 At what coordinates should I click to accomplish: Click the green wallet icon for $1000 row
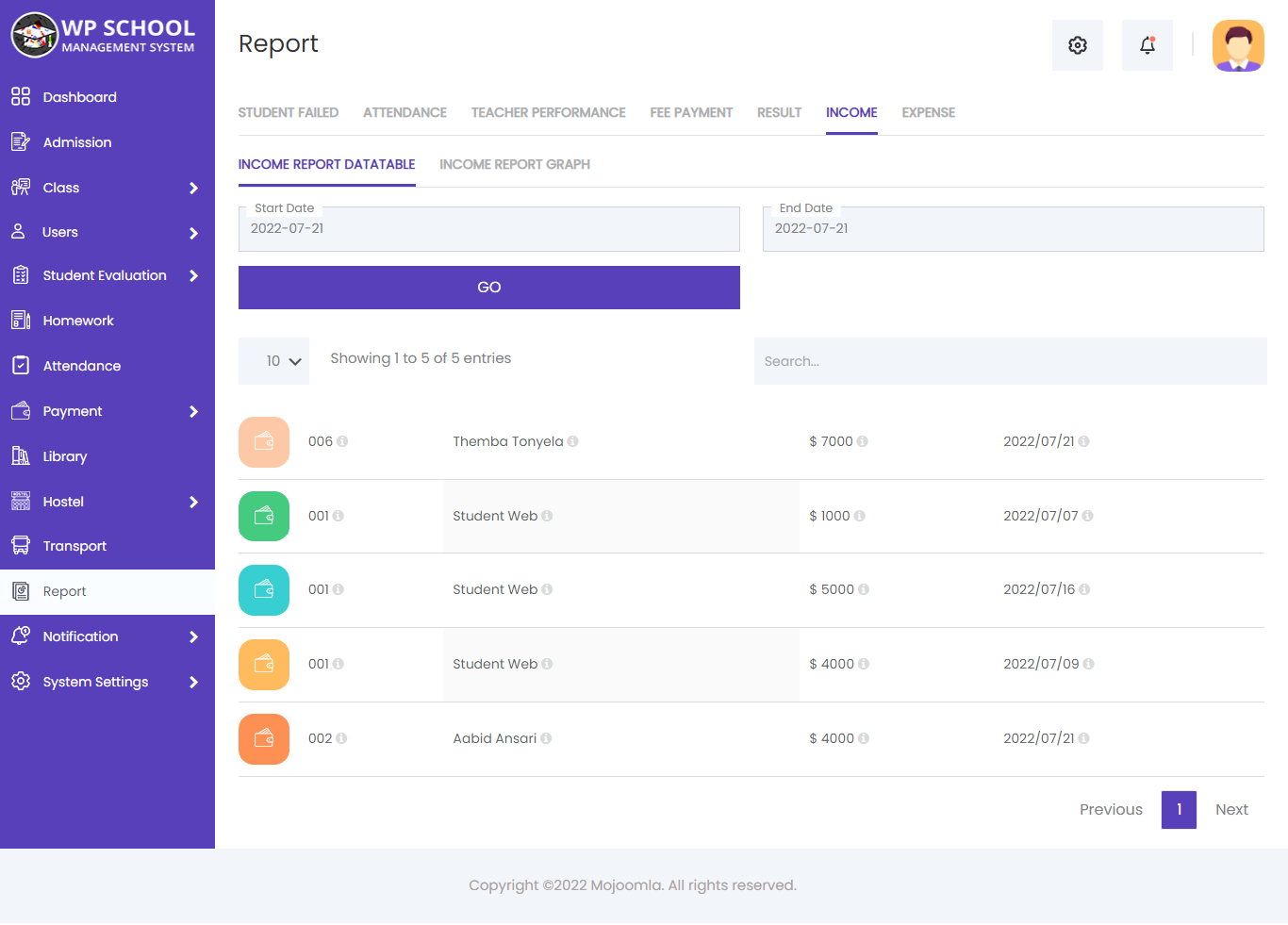coord(264,516)
